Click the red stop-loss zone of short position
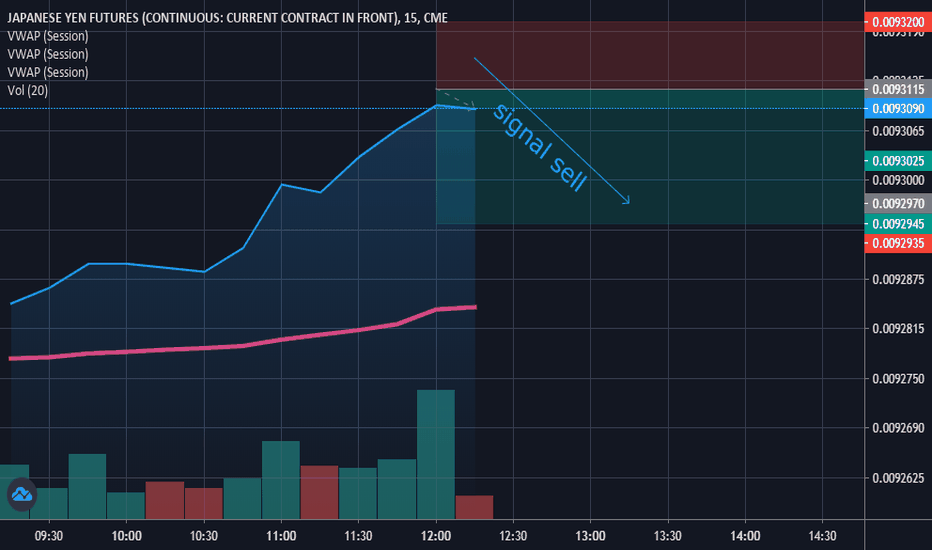The height and width of the screenshot is (550, 932). coord(650,55)
